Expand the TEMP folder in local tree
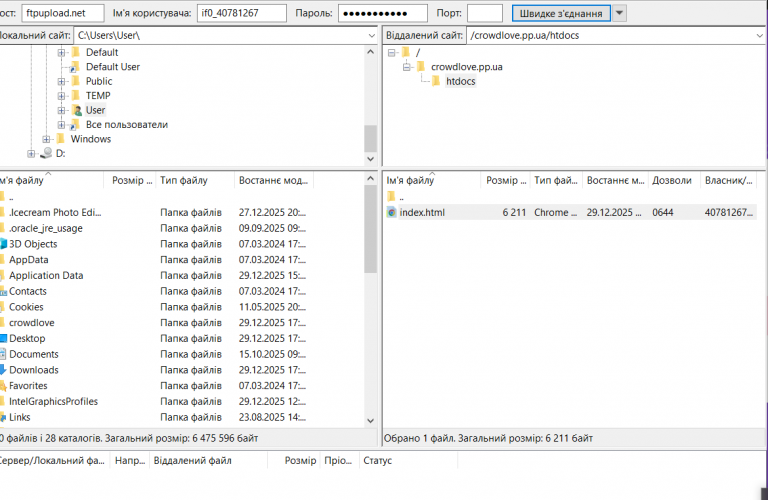This screenshot has height=500, width=768. [x=61, y=96]
